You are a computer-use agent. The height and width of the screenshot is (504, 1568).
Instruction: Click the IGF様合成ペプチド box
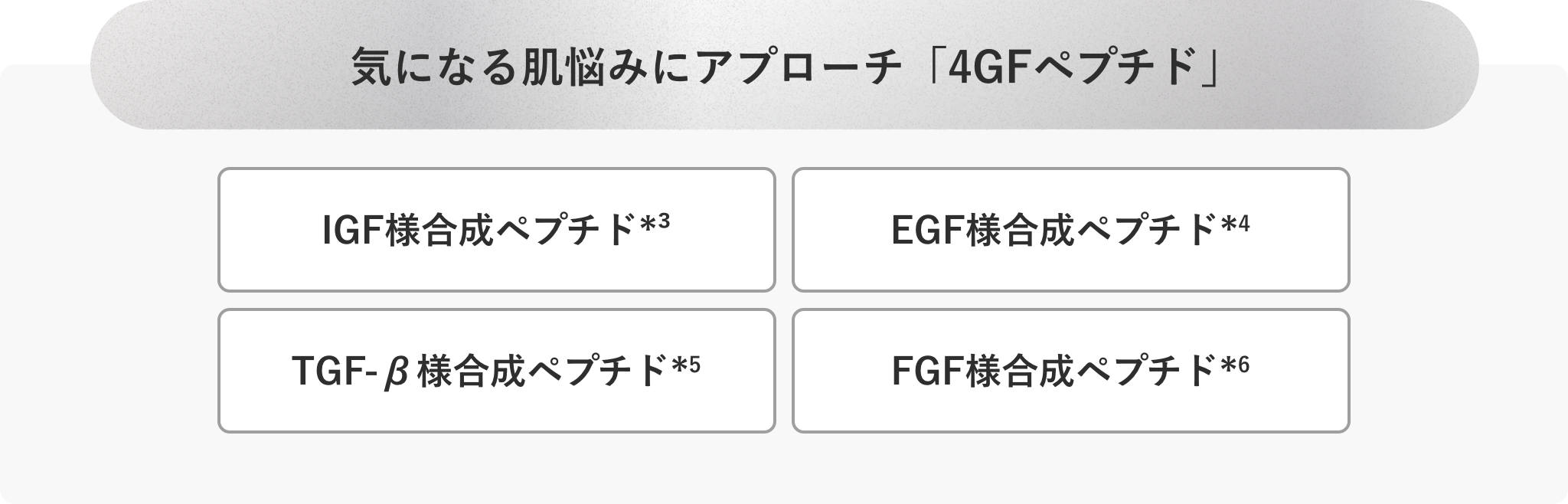[x=497, y=230]
